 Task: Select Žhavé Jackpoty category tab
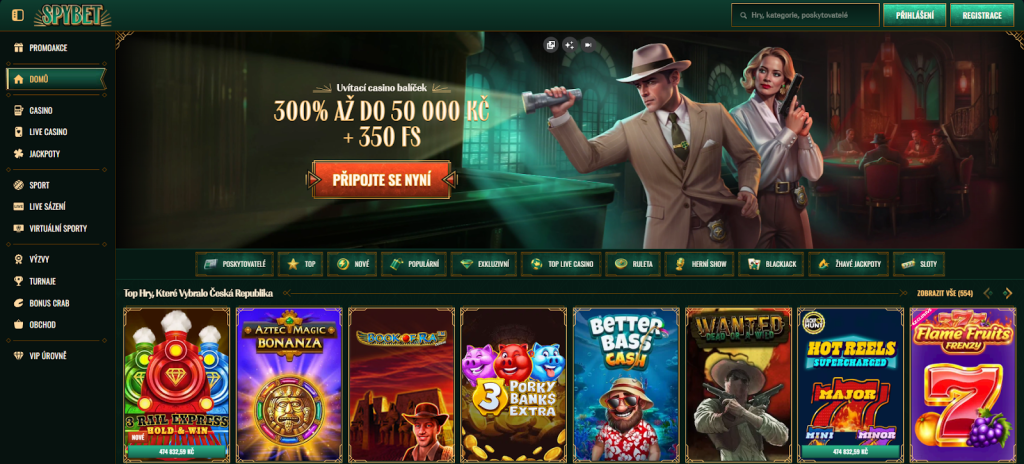(x=849, y=265)
